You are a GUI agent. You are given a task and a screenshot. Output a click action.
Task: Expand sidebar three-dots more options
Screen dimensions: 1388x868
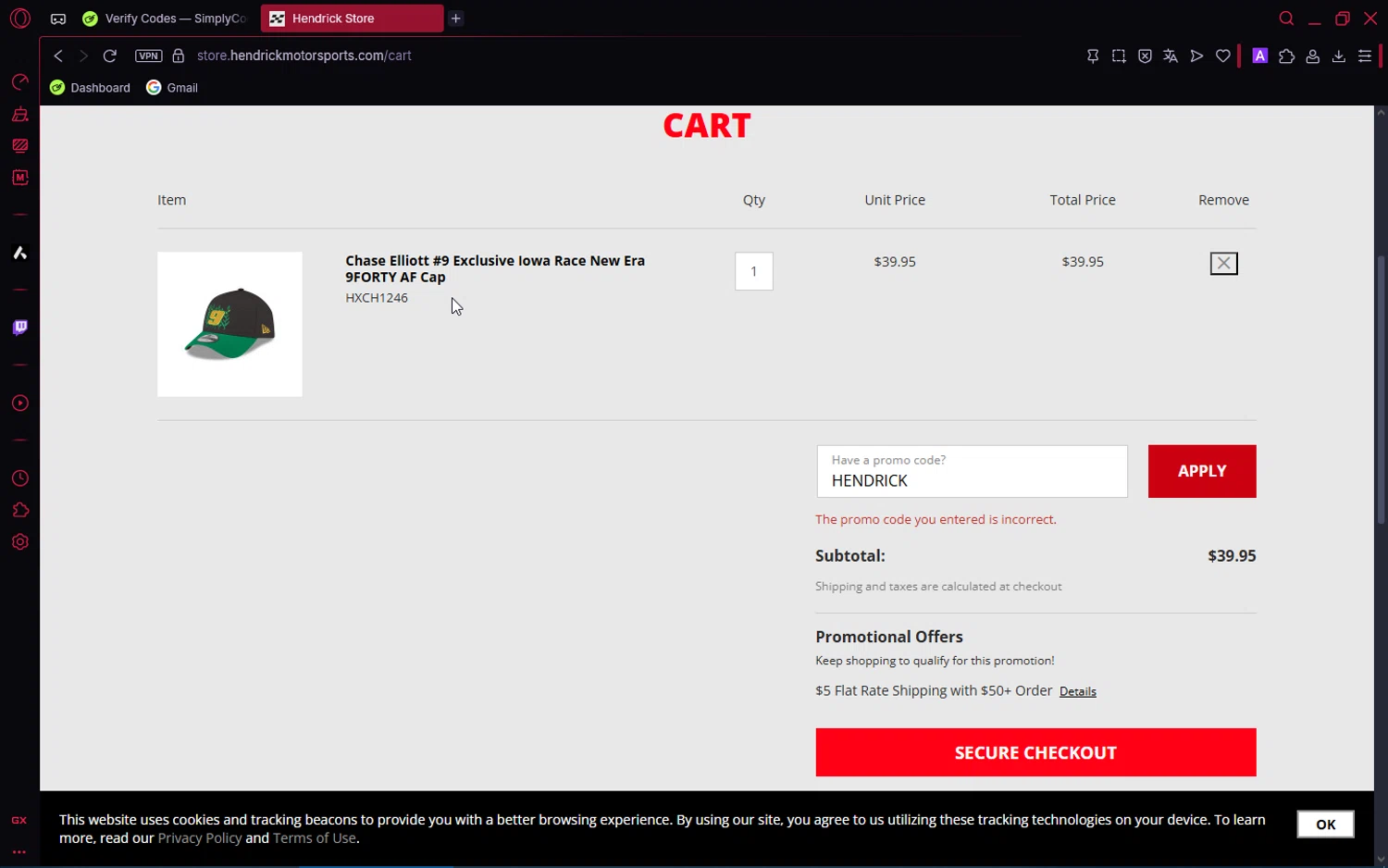point(19,852)
